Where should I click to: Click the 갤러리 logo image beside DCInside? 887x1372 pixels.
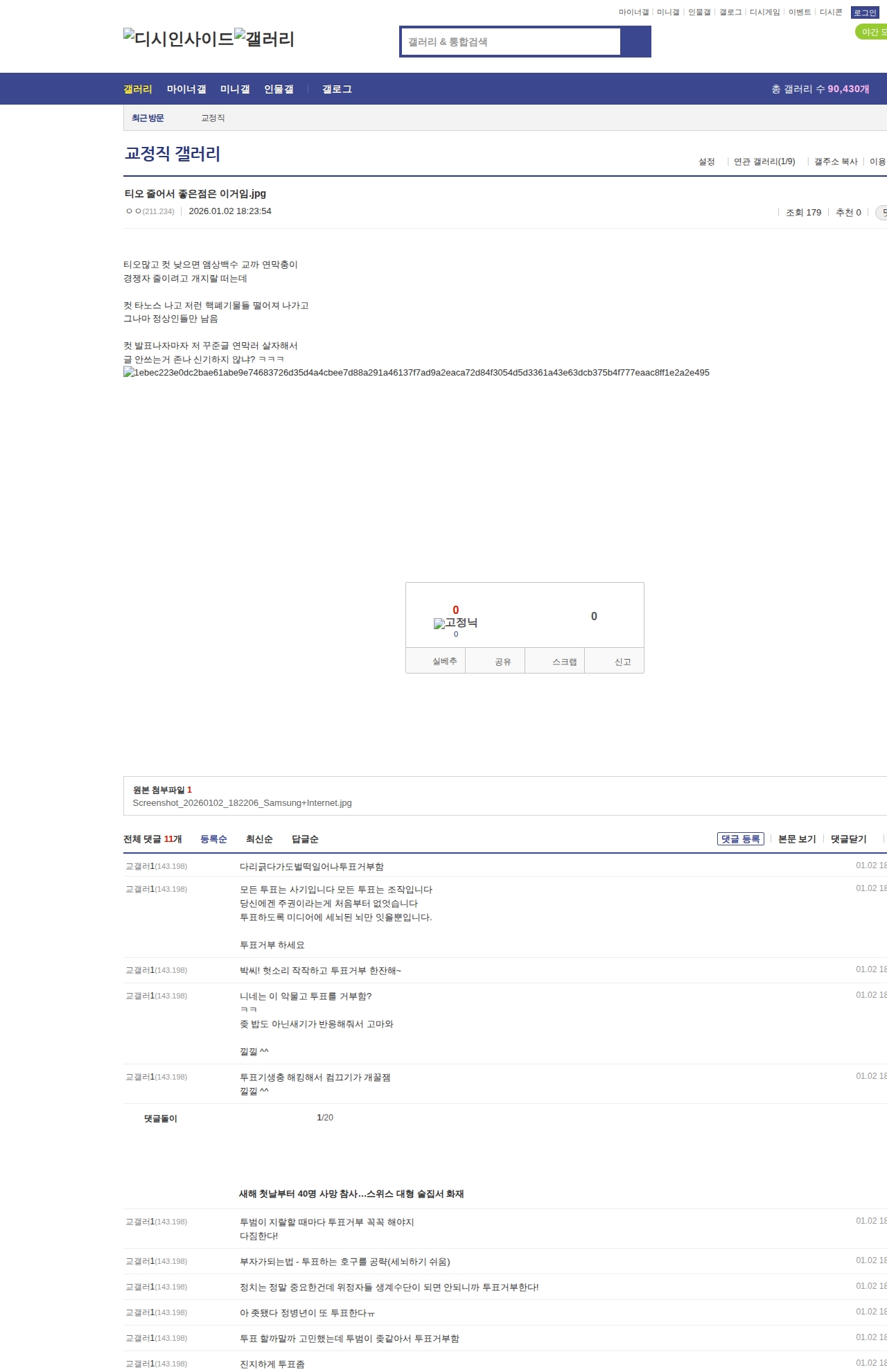click(265, 39)
